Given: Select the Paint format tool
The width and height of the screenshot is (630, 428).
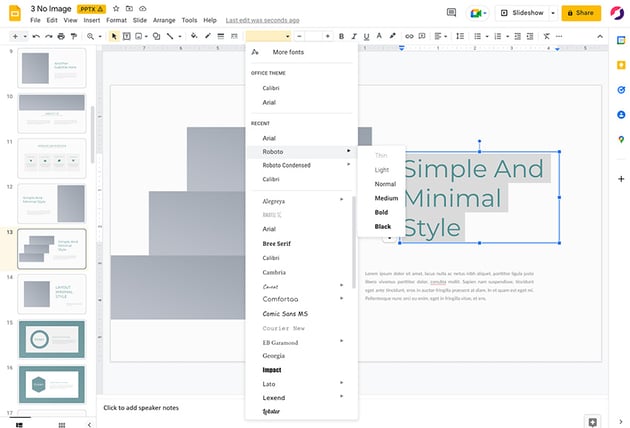Looking at the screenshot, I should [x=74, y=36].
